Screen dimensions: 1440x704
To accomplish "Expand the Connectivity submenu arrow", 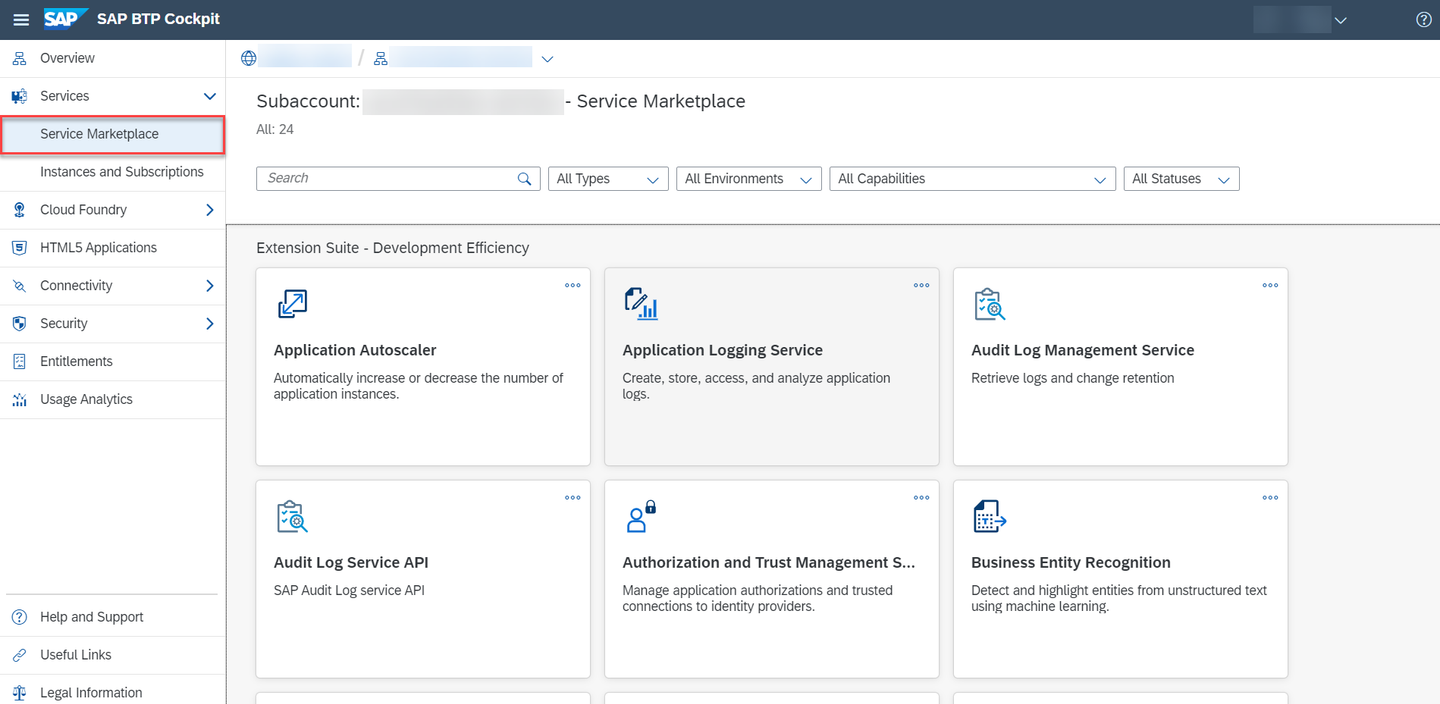I will click(x=210, y=286).
